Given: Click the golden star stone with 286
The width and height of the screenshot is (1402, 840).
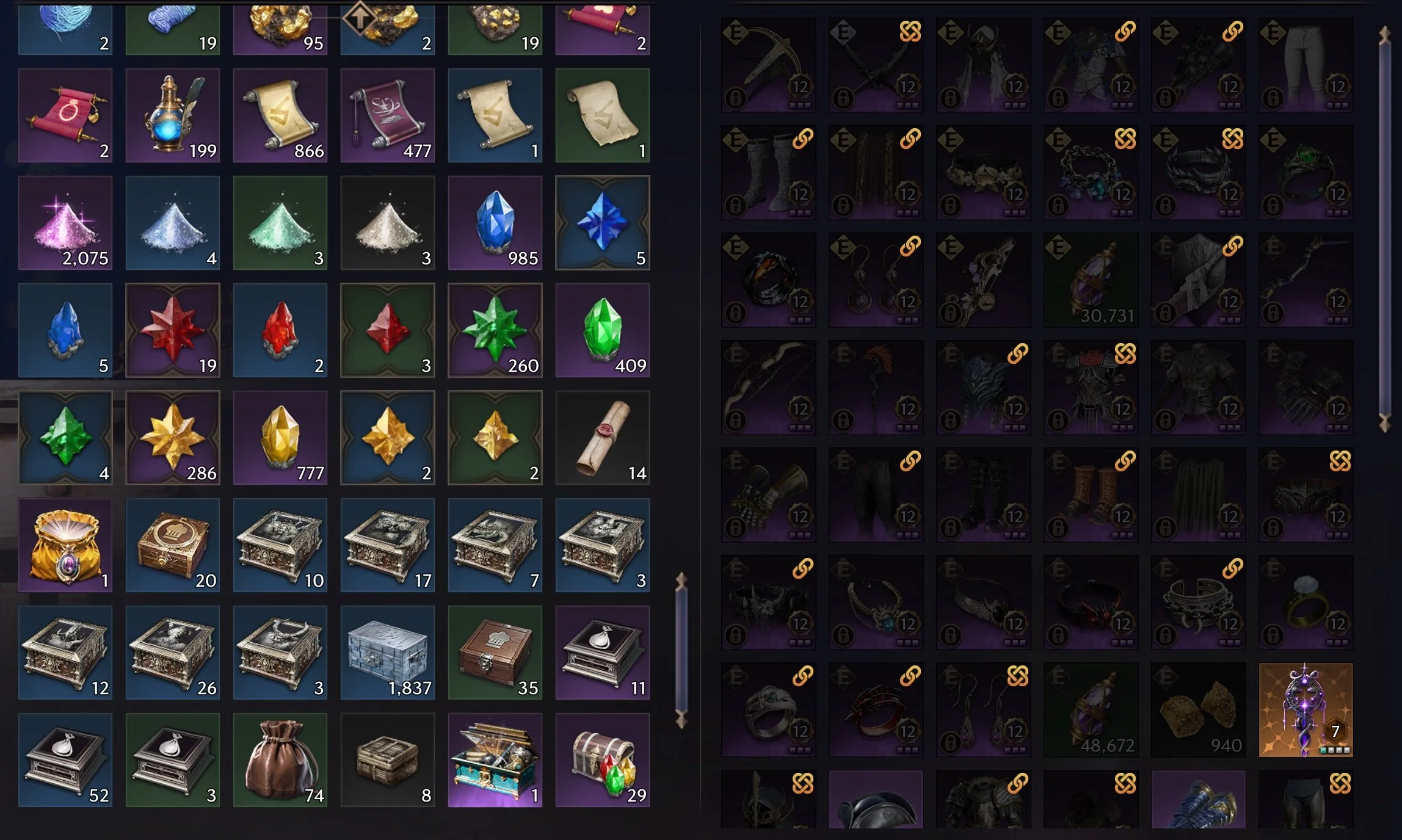Looking at the screenshot, I should (x=173, y=438).
